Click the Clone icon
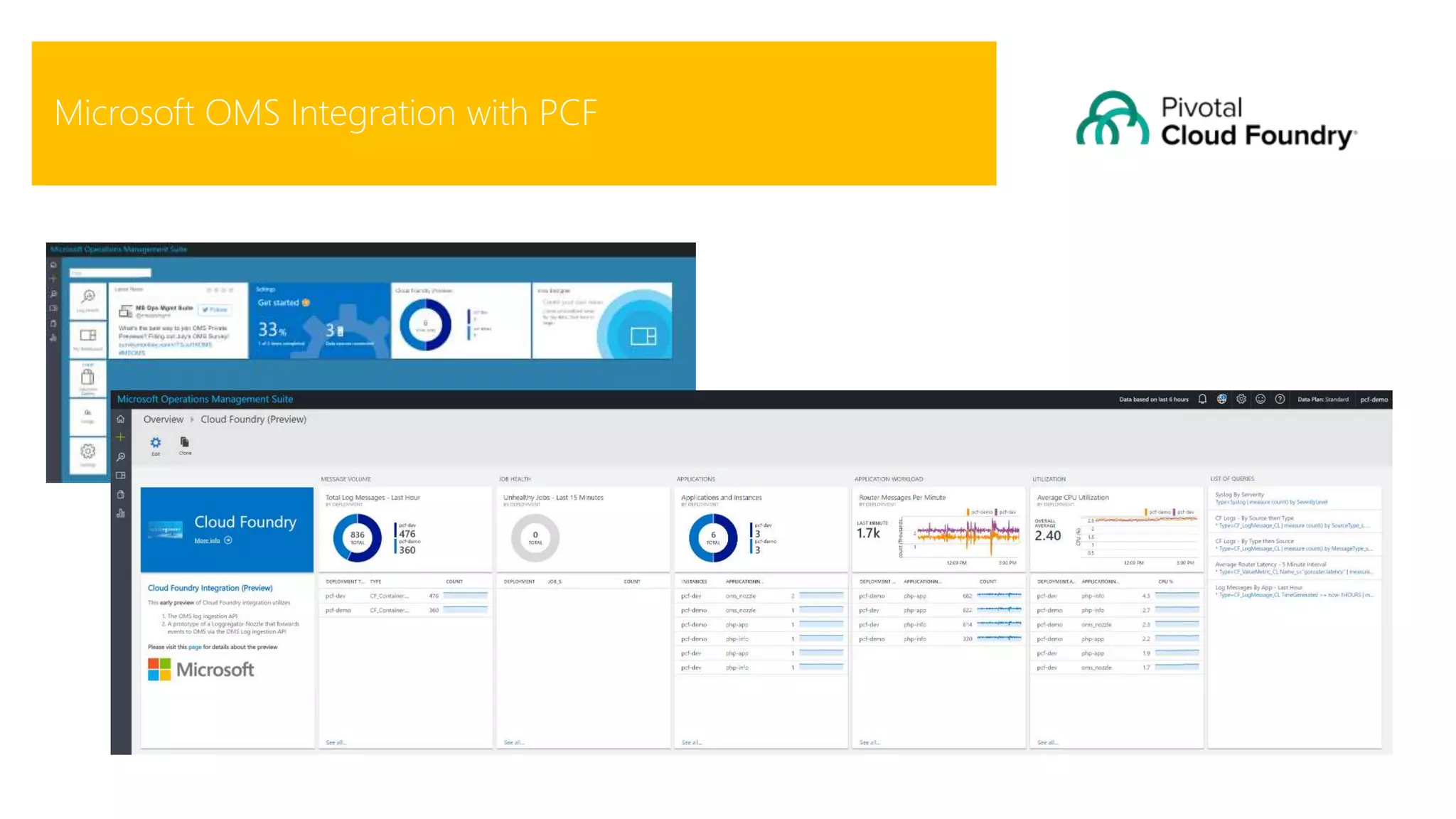Screen dimensions: 1456x819 185,444
